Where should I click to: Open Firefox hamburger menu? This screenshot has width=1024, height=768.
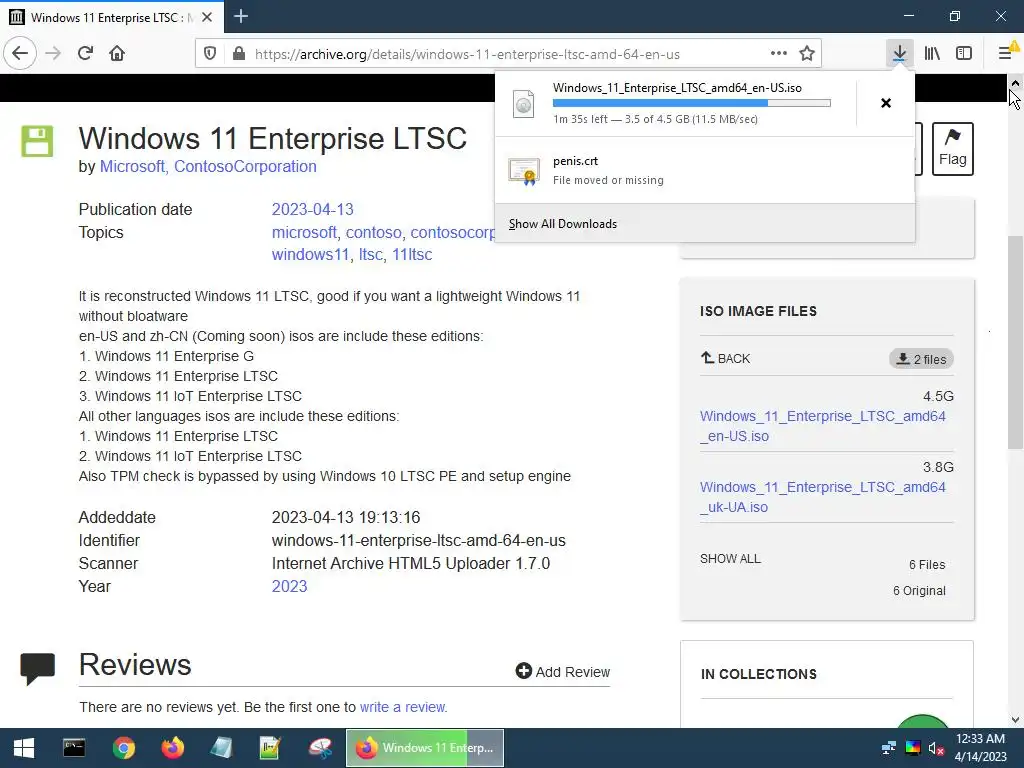click(x=1006, y=54)
